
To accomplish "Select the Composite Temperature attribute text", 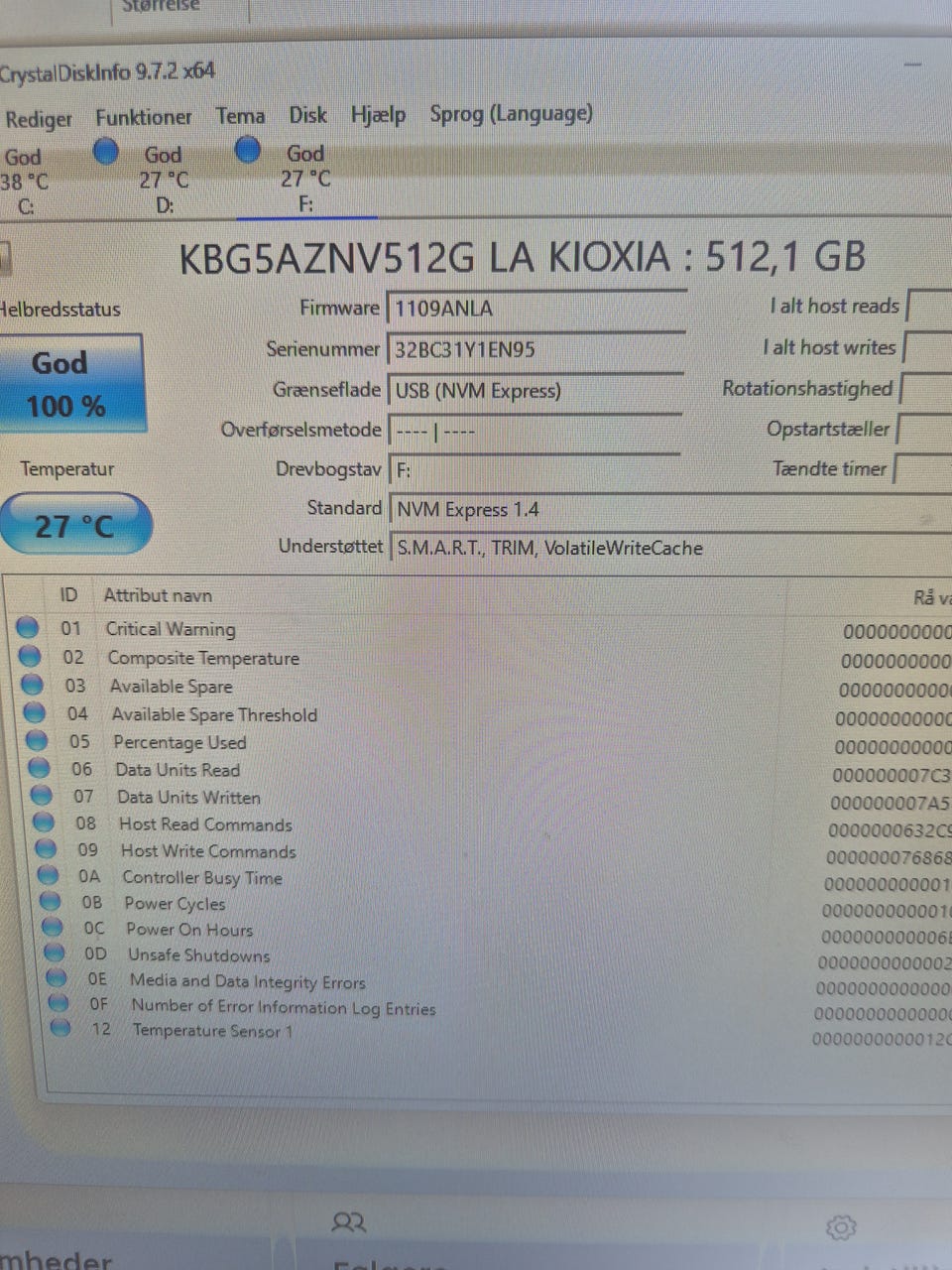I will [x=203, y=658].
